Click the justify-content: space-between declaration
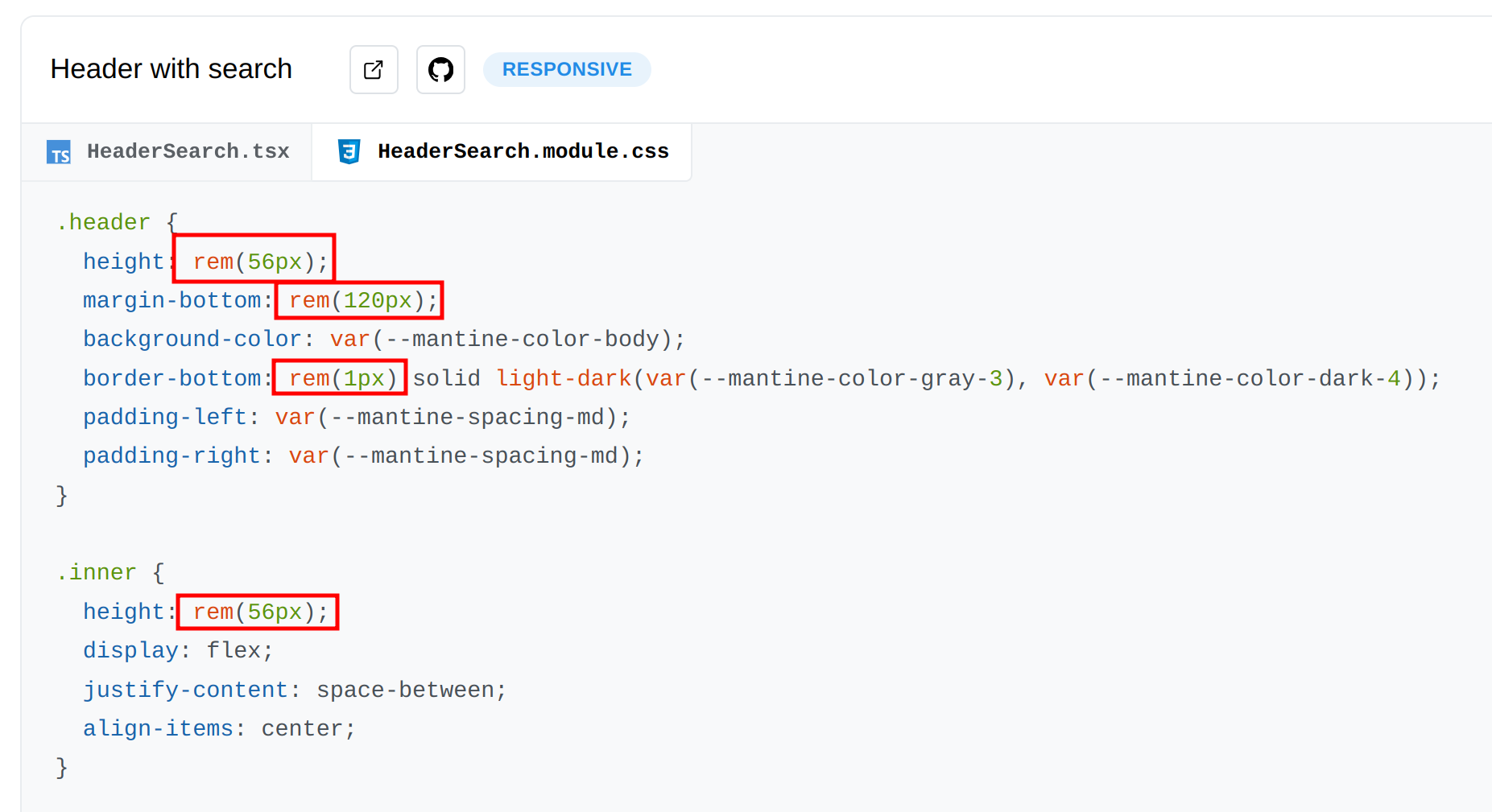Viewport: 1492px width, 812px height. point(294,689)
